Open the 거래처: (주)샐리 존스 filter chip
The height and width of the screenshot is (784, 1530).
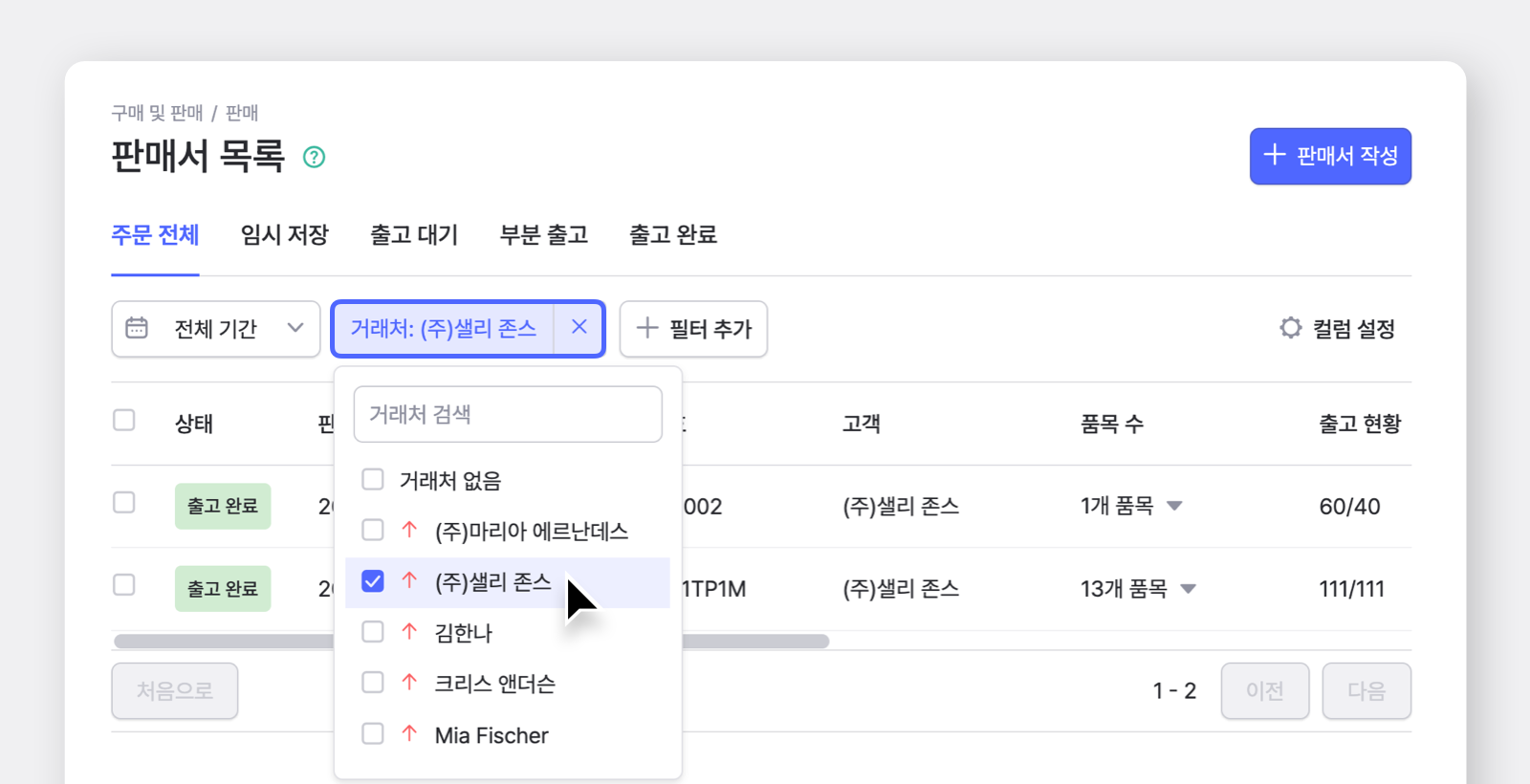(443, 329)
